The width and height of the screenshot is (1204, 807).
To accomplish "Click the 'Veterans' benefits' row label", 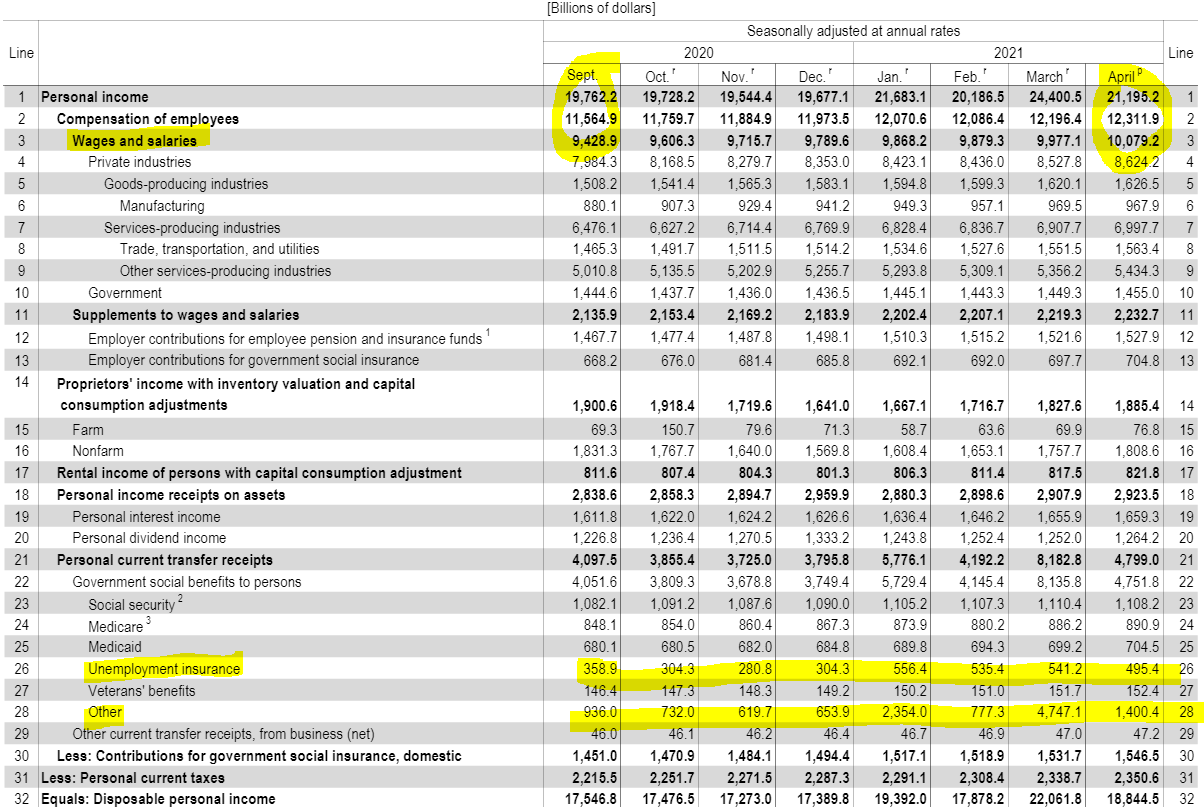I will pyautogui.click(x=142, y=691).
